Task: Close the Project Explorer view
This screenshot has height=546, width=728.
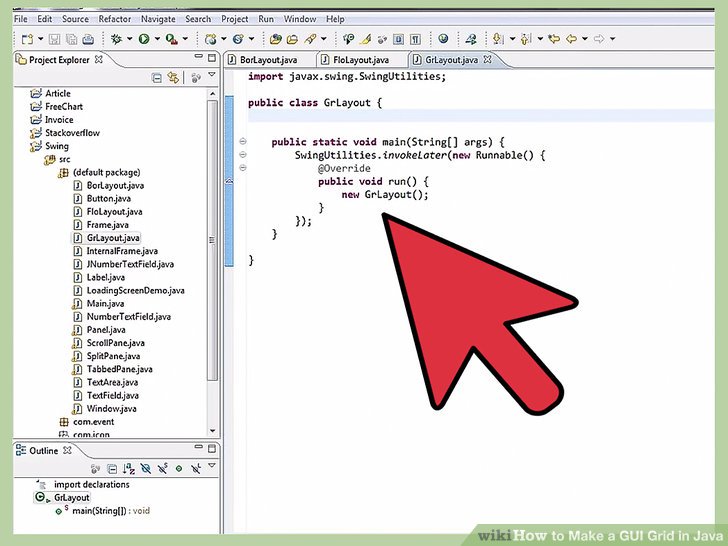Action: pyautogui.click(x=98, y=59)
